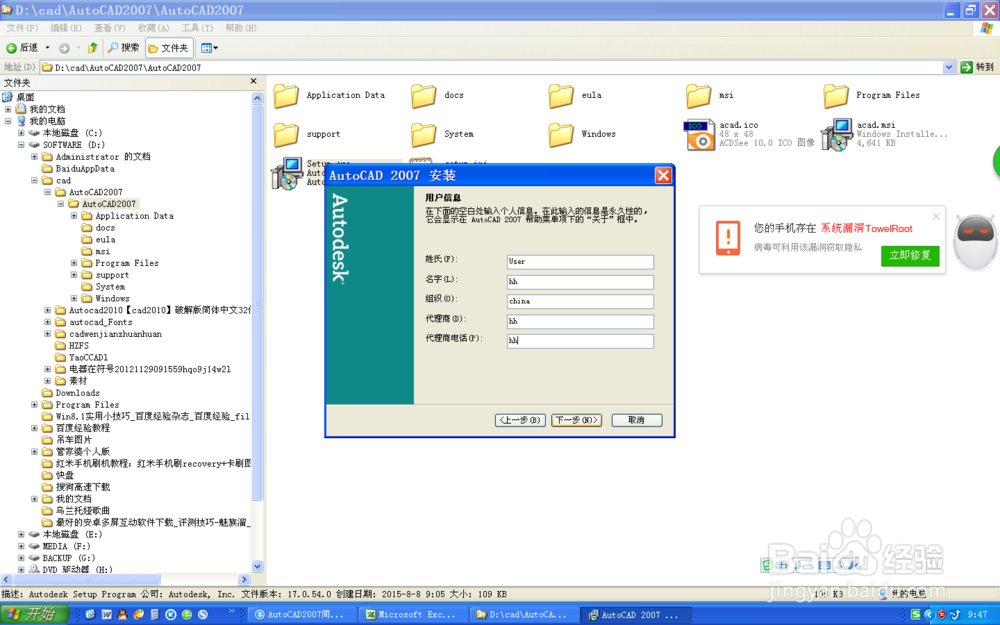Select Desktop (桌面) in folder tree
1000x625 pixels.
[25, 97]
